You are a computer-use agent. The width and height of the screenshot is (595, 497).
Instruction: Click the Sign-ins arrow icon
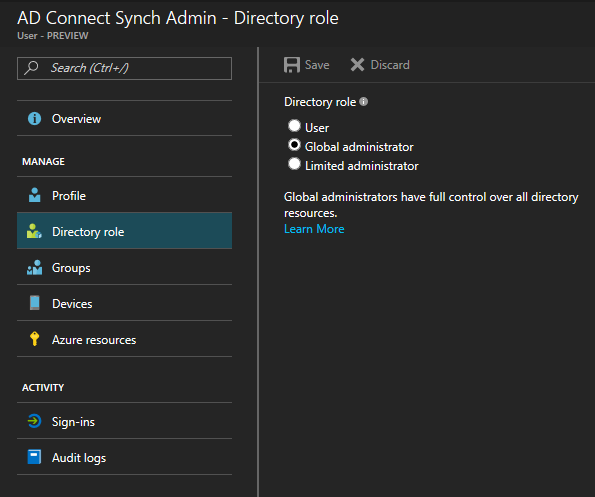[35, 421]
